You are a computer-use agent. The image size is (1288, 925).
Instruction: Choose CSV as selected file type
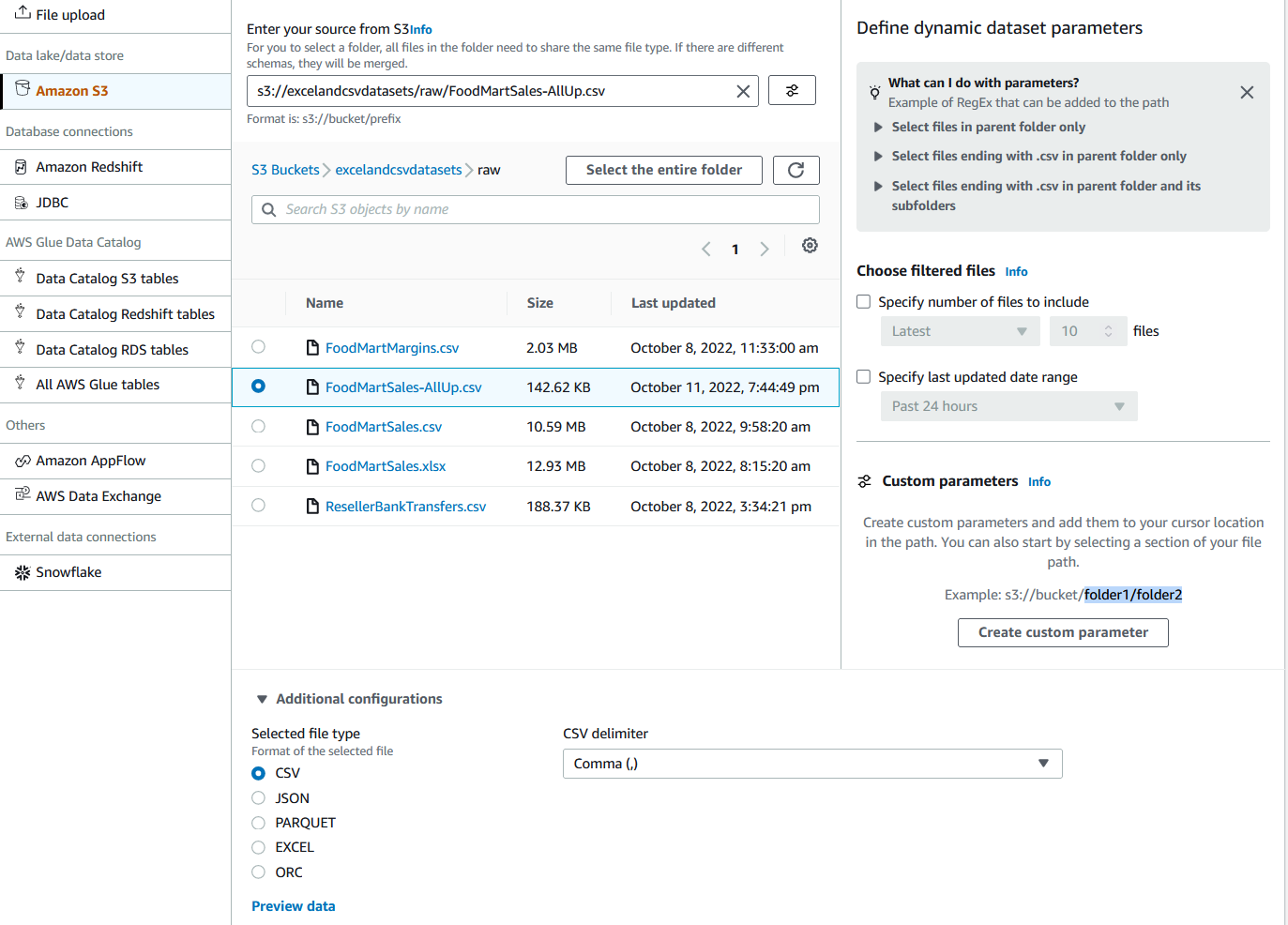point(258,773)
